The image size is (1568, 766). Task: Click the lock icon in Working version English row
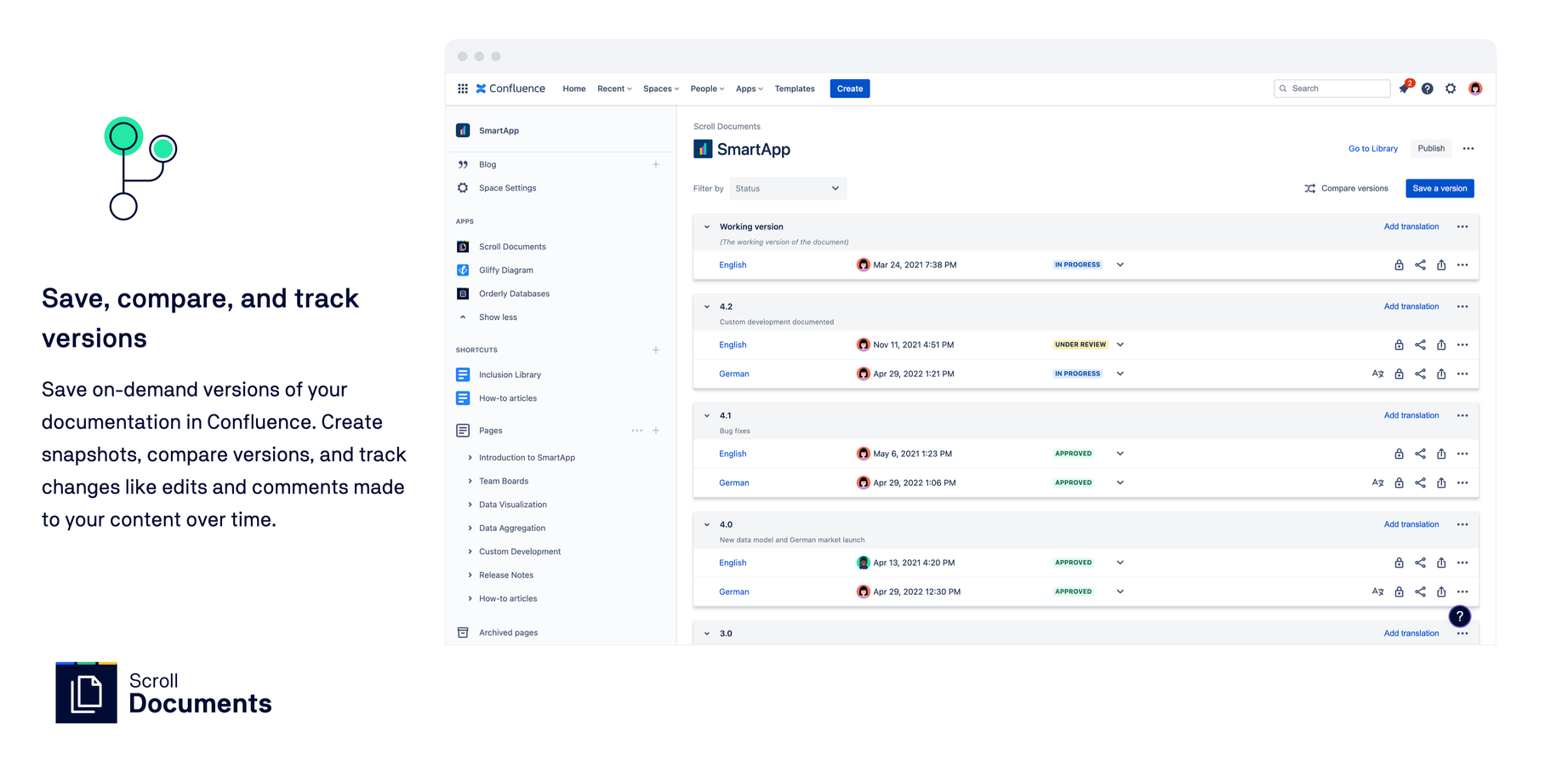(x=1399, y=265)
